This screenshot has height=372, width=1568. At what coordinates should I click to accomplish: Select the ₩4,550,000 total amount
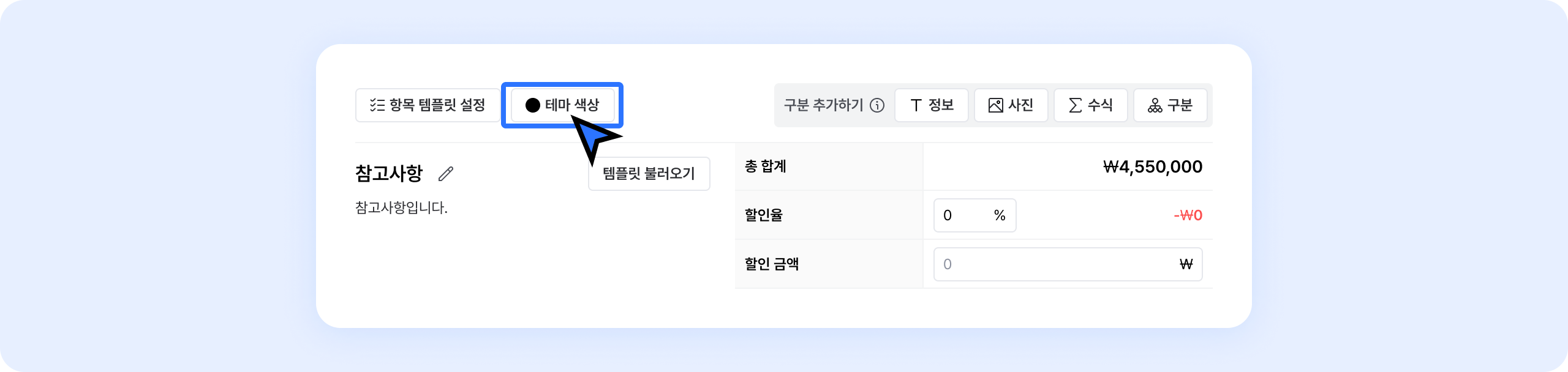click(x=1152, y=166)
